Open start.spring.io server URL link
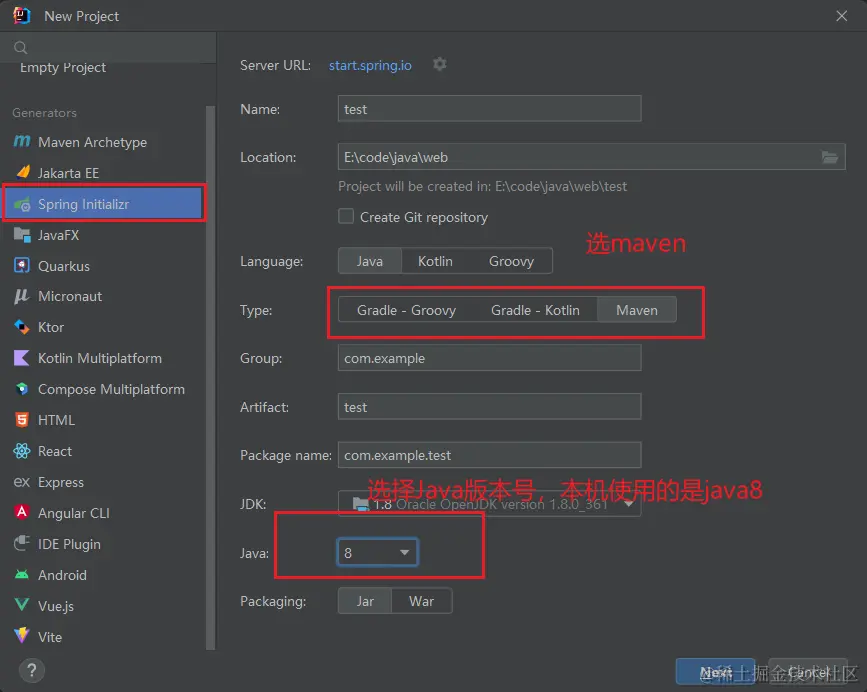The width and height of the screenshot is (867, 692). click(x=370, y=65)
